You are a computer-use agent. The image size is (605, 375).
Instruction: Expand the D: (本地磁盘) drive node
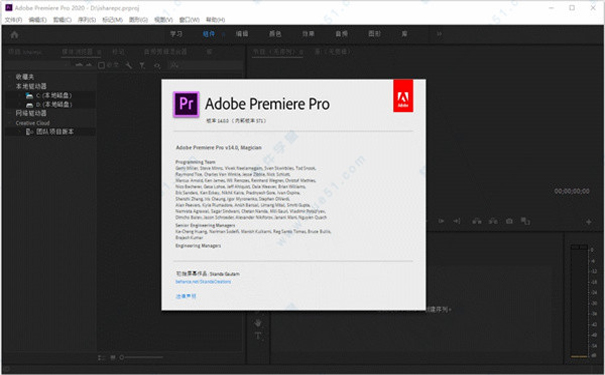click(20, 105)
